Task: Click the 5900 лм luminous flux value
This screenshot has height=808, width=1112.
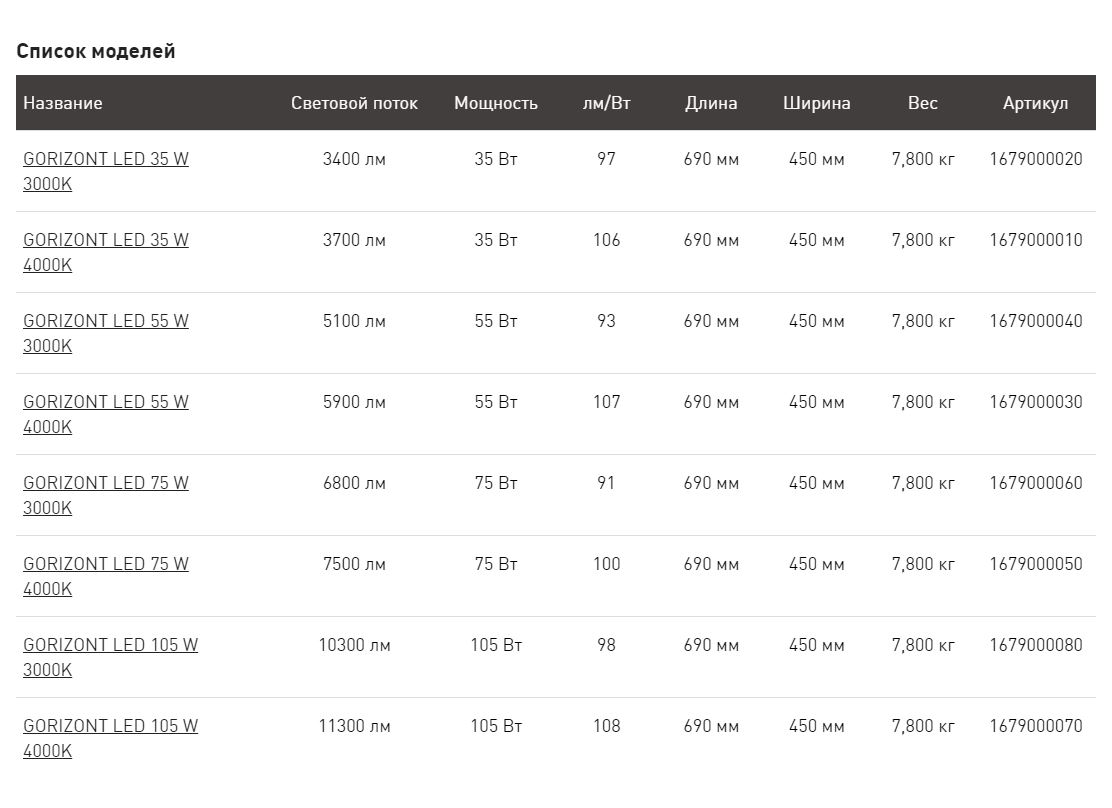Action: [x=354, y=401]
